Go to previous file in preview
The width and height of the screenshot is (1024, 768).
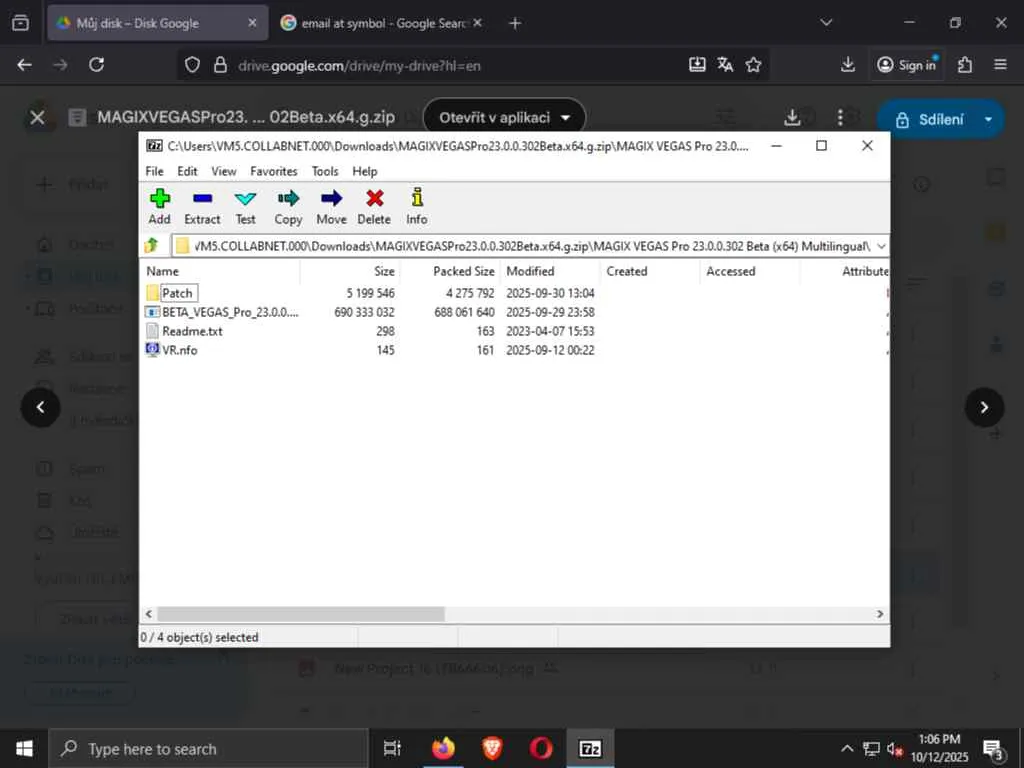tap(40, 408)
